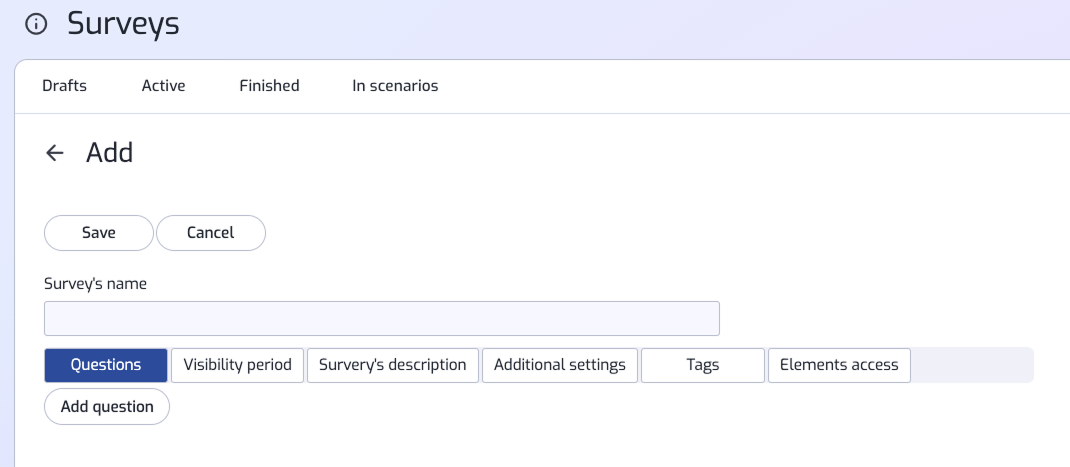This screenshot has height=467, width=1070.
Task: Open the In scenarios tab
Action: [395, 86]
